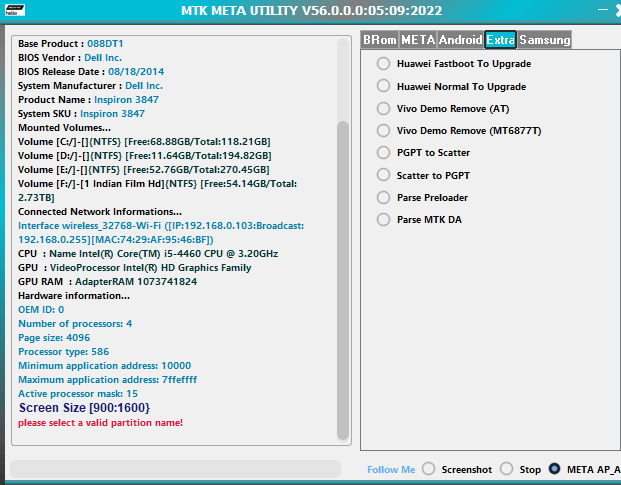Click the Volume [E:/] free space line
The height and width of the screenshot is (485, 621).
point(144,170)
